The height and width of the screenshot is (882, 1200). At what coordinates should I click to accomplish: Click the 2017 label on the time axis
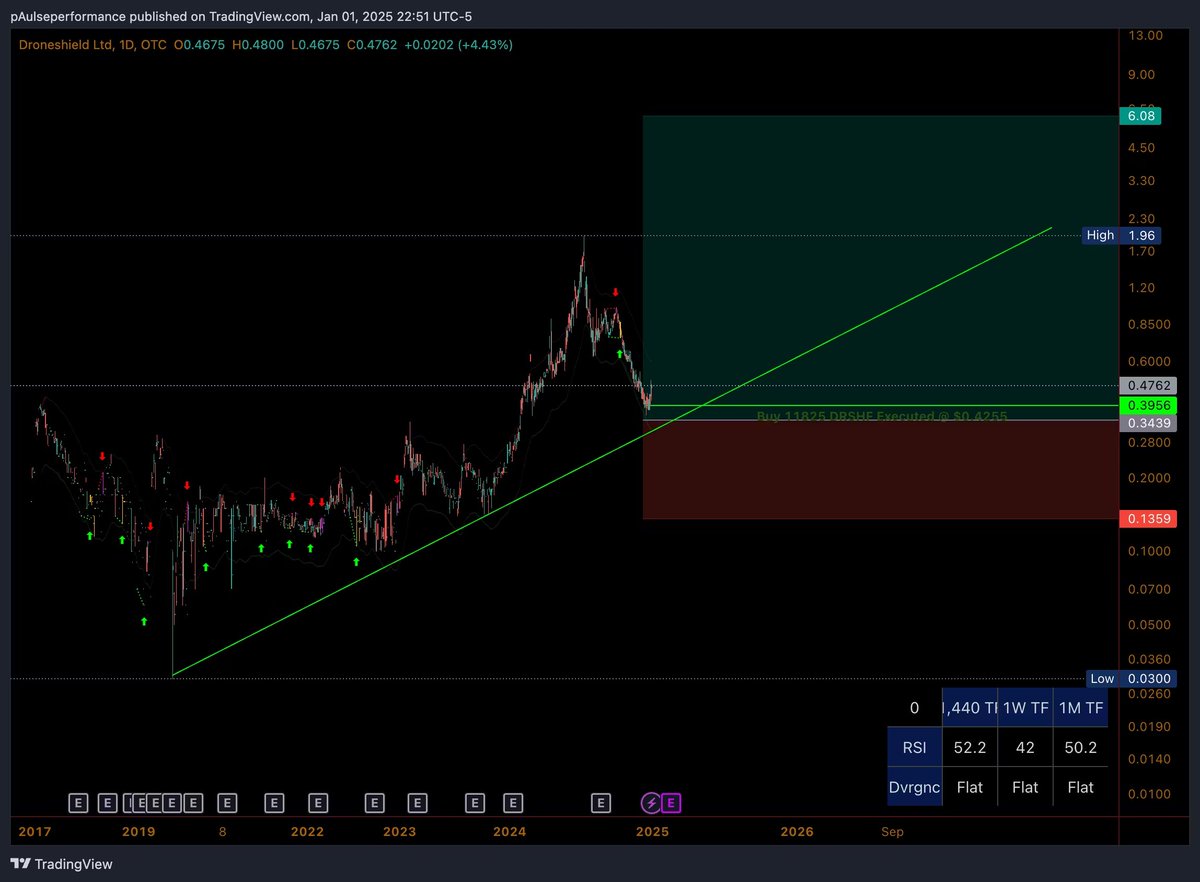(x=34, y=831)
